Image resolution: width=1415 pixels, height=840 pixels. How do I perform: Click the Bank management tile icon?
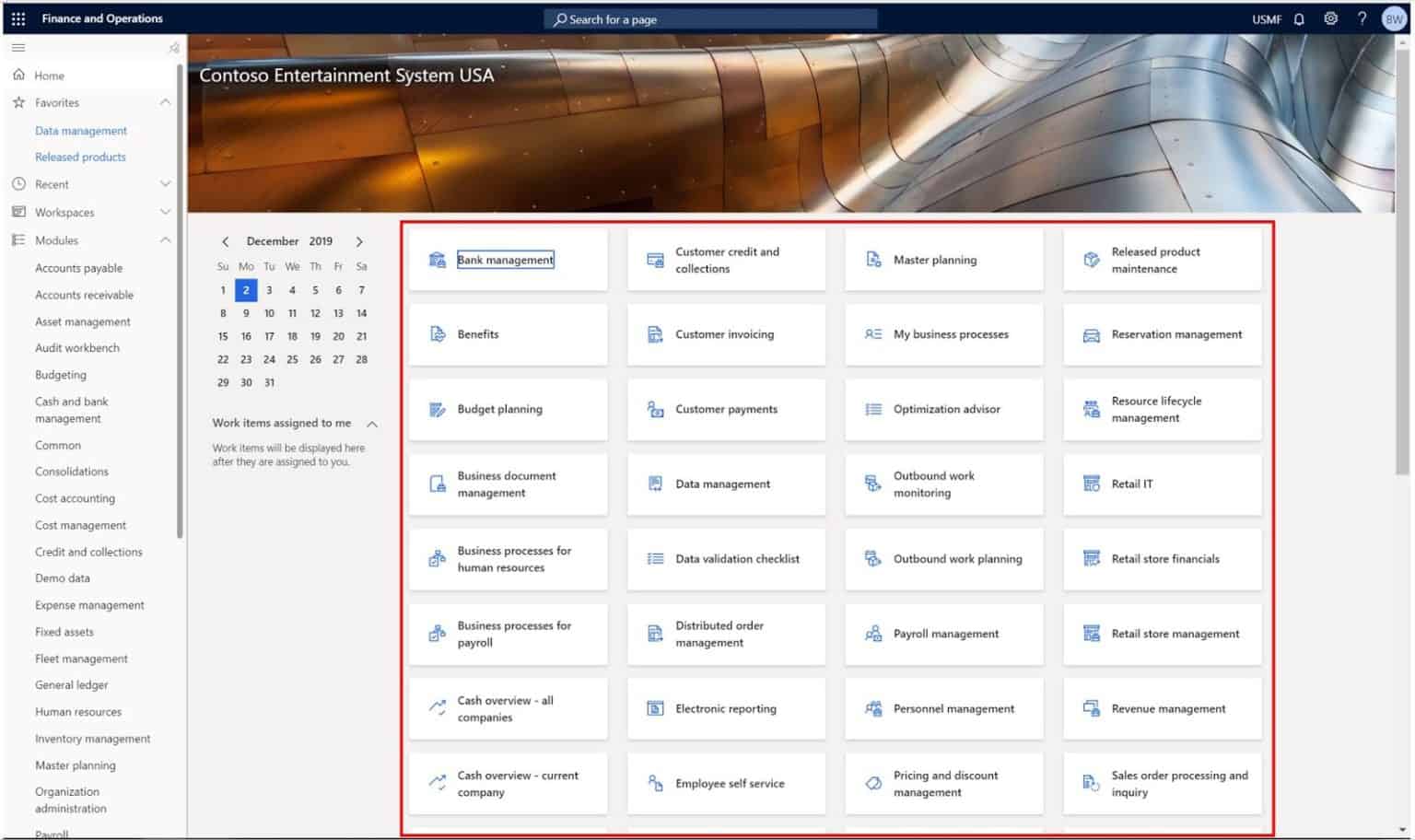point(437,260)
